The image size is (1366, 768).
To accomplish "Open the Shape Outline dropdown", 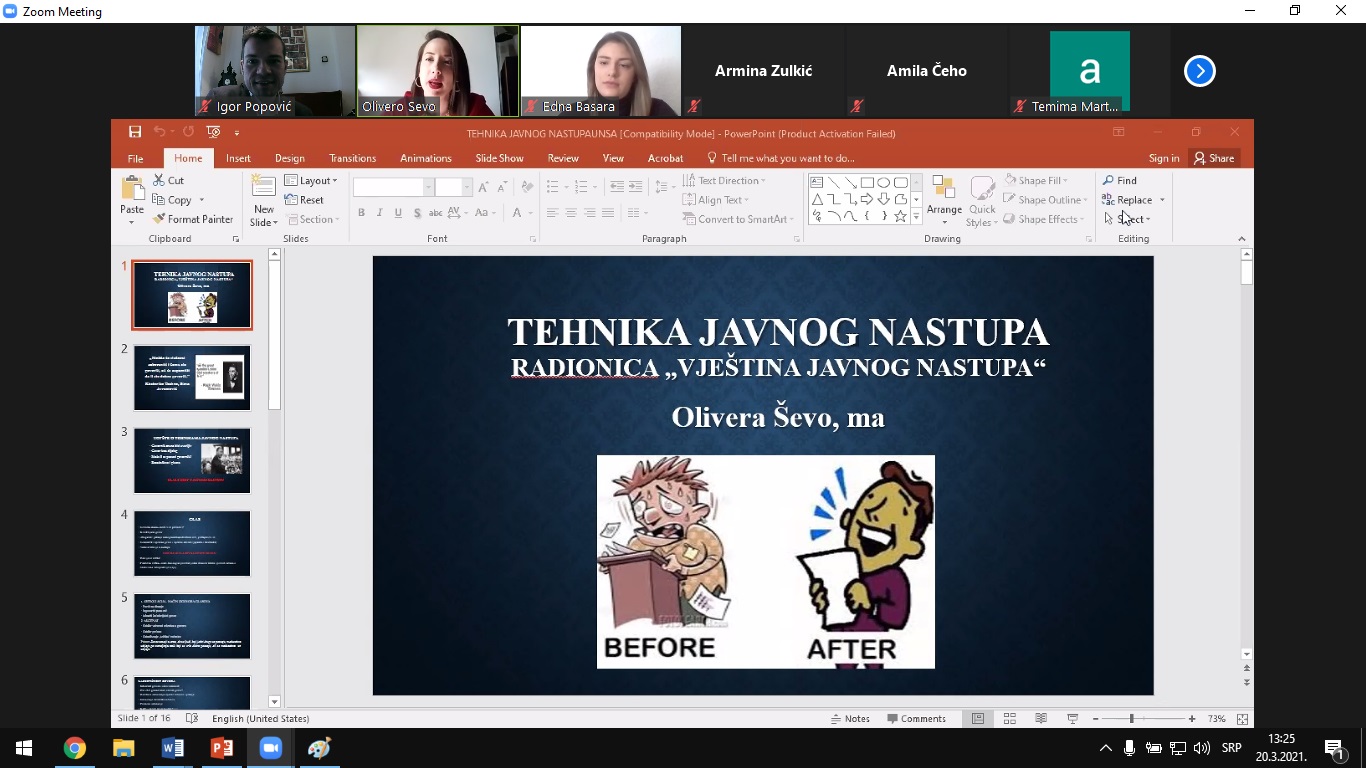I will point(1047,200).
